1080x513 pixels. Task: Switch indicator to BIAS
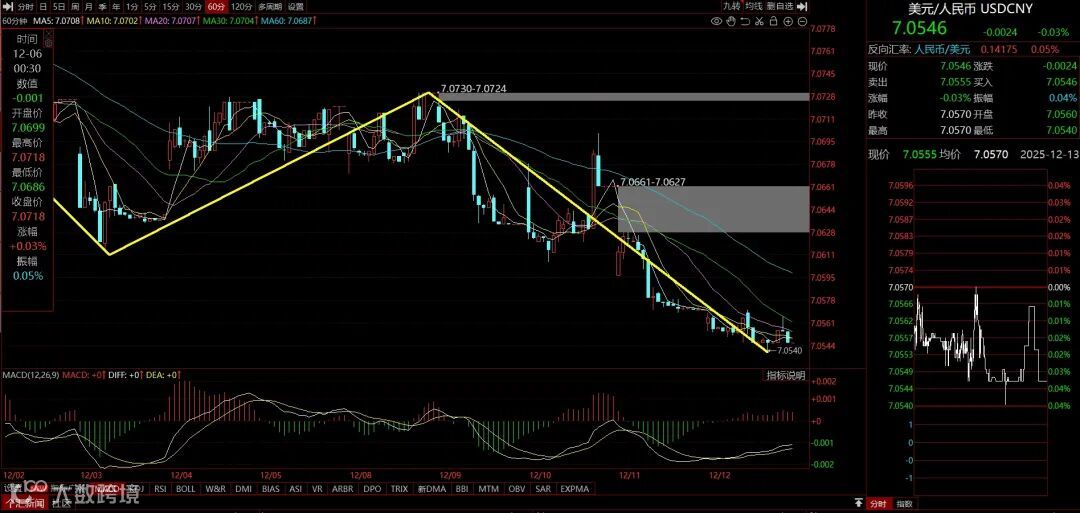[x=271, y=489]
